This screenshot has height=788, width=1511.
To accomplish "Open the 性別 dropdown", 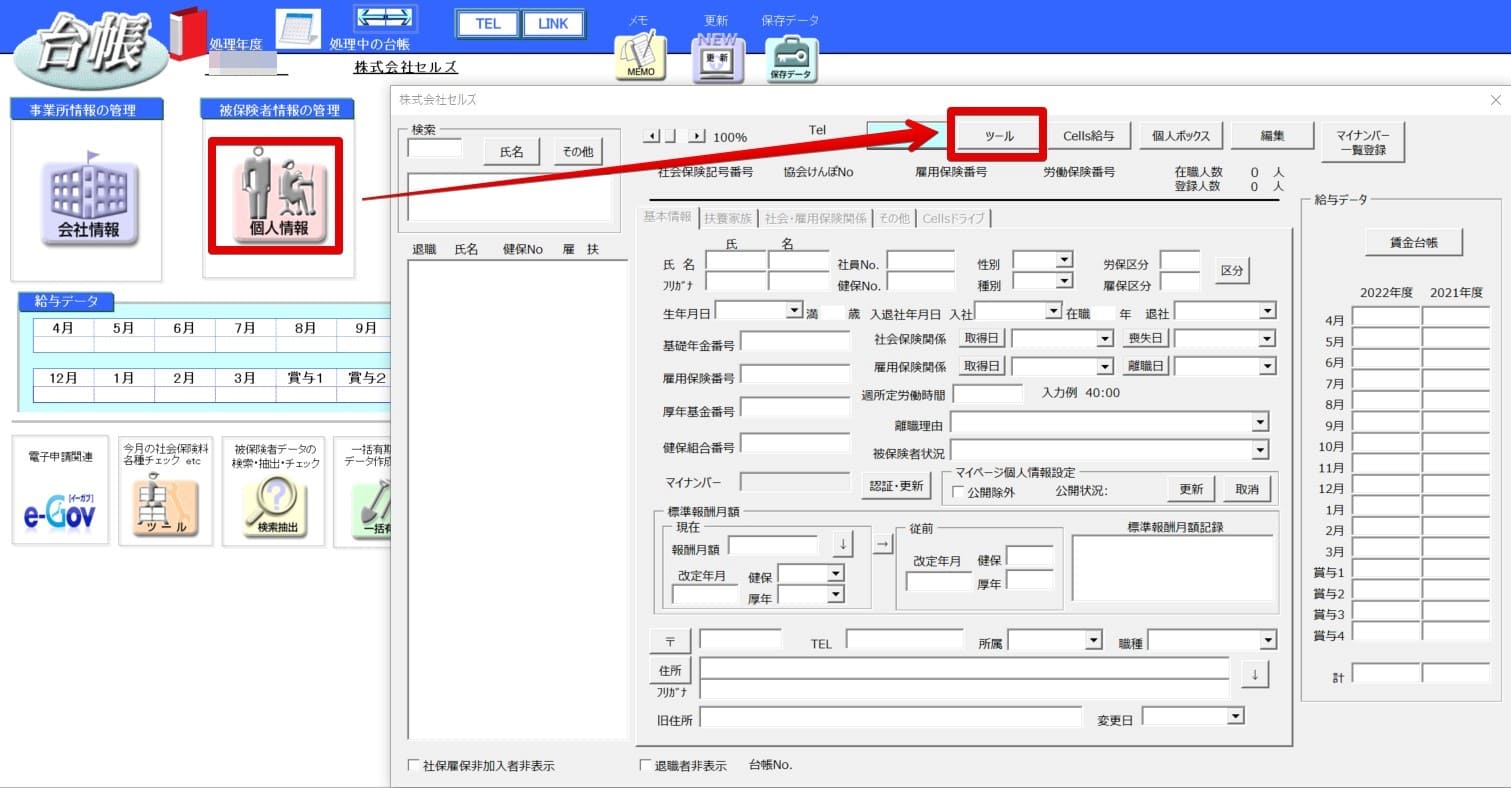I will click(1064, 260).
